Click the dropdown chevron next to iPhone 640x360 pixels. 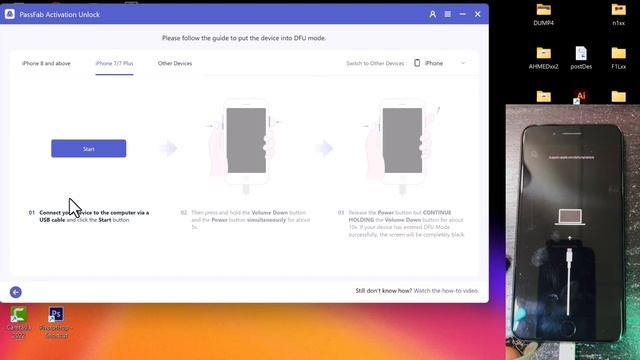463,63
